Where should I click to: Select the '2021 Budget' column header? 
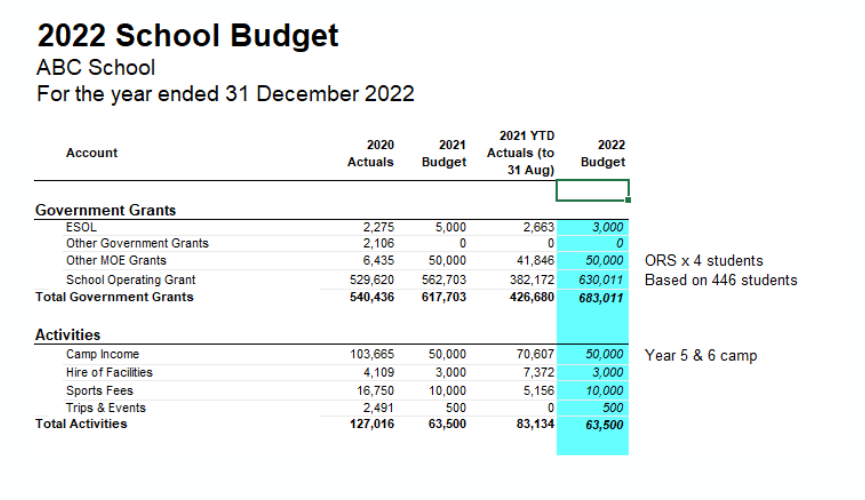(x=444, y=153)
